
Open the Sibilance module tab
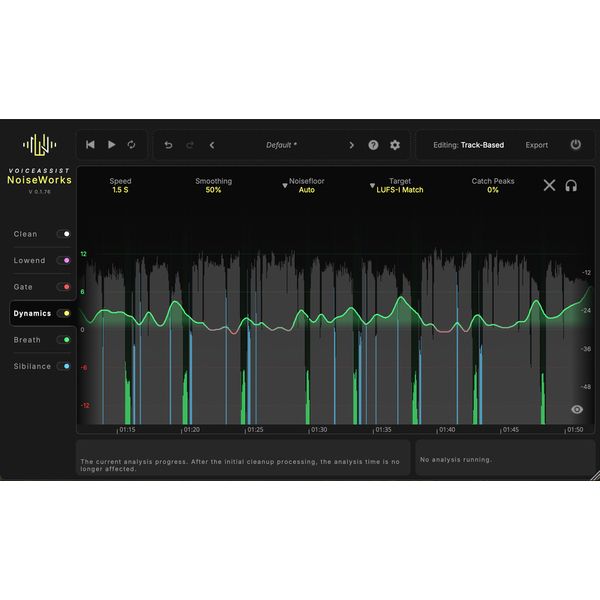[32, 366]
